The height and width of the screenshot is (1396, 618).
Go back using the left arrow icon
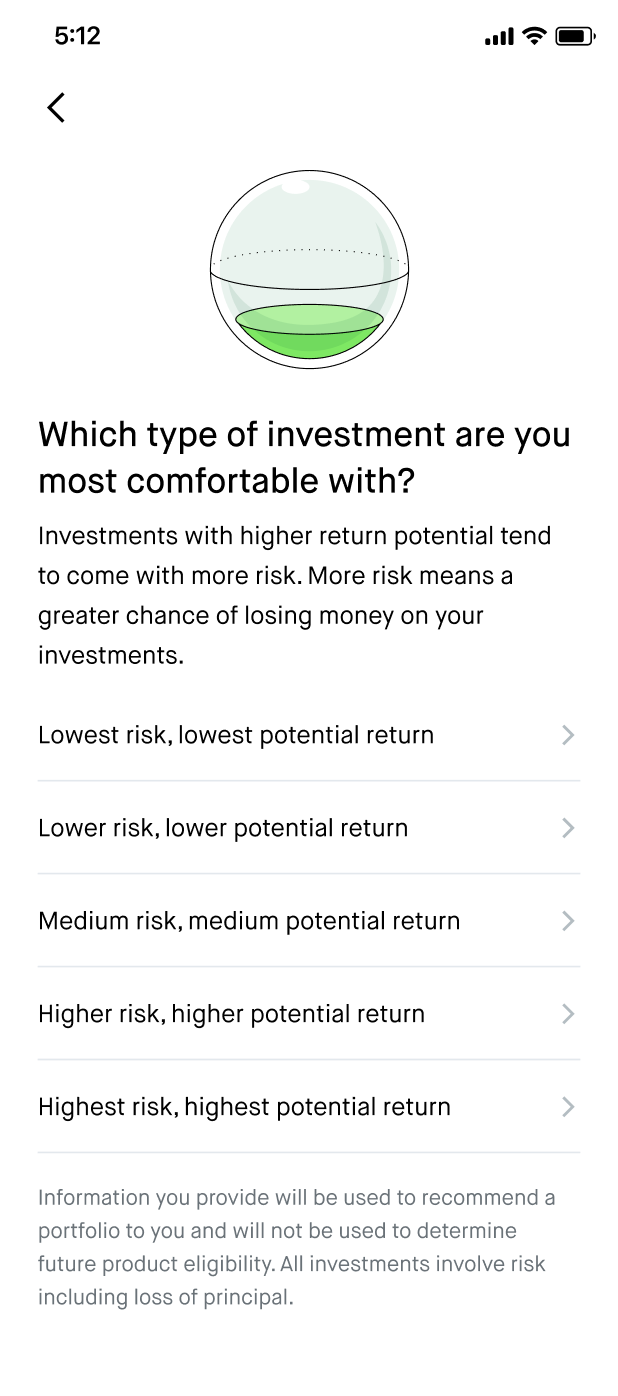(x=56, y=108)
